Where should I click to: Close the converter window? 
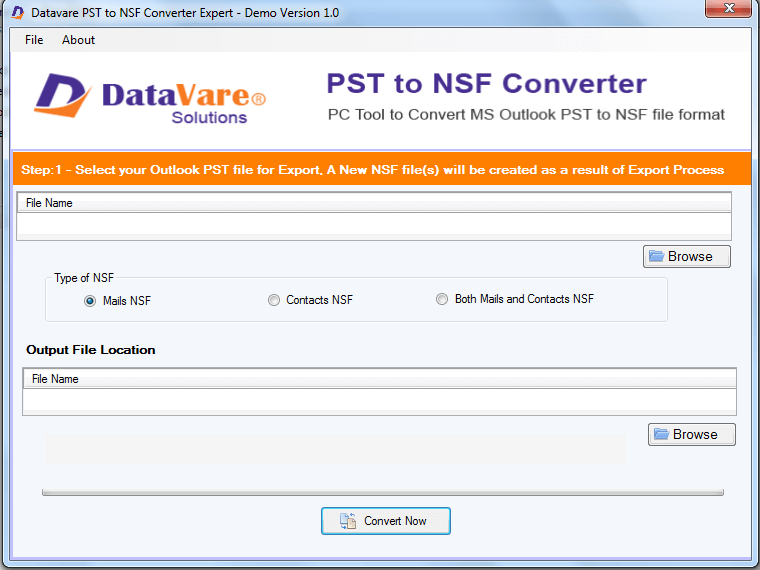click(x=728, y=8)
